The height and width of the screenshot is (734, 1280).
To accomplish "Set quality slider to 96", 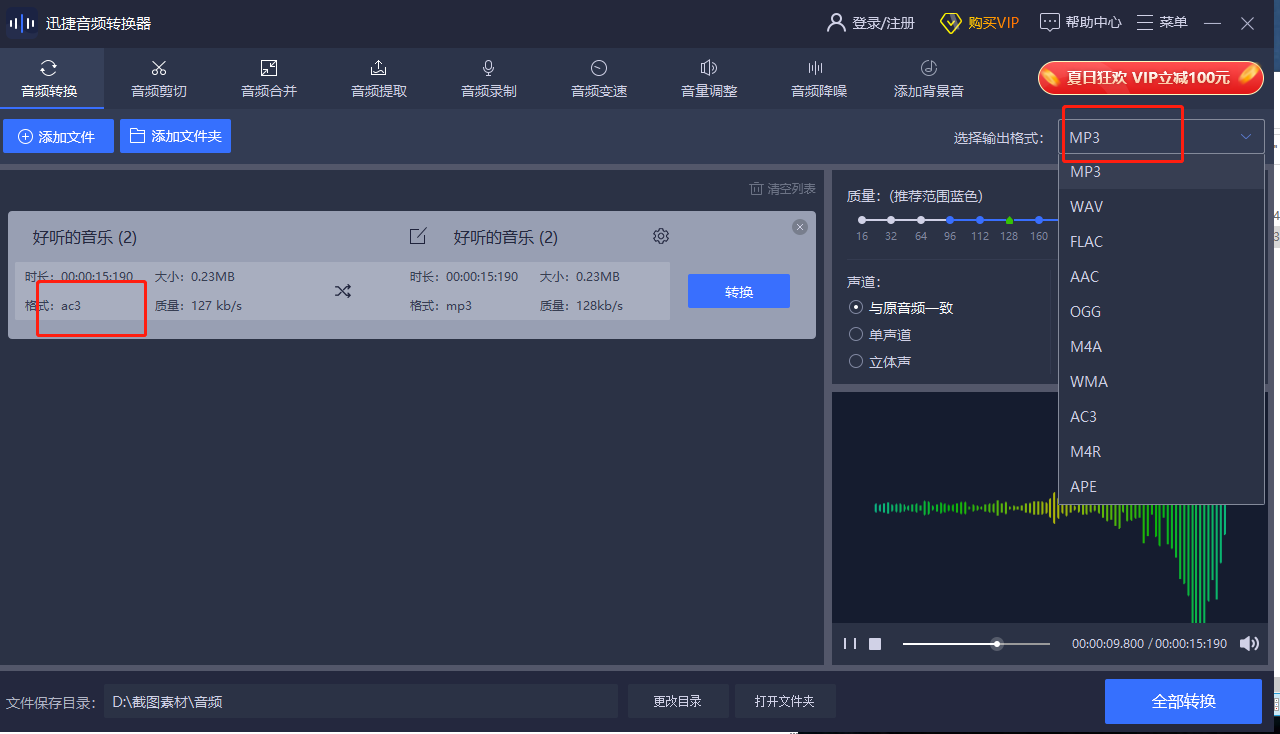I will (950, 219).
